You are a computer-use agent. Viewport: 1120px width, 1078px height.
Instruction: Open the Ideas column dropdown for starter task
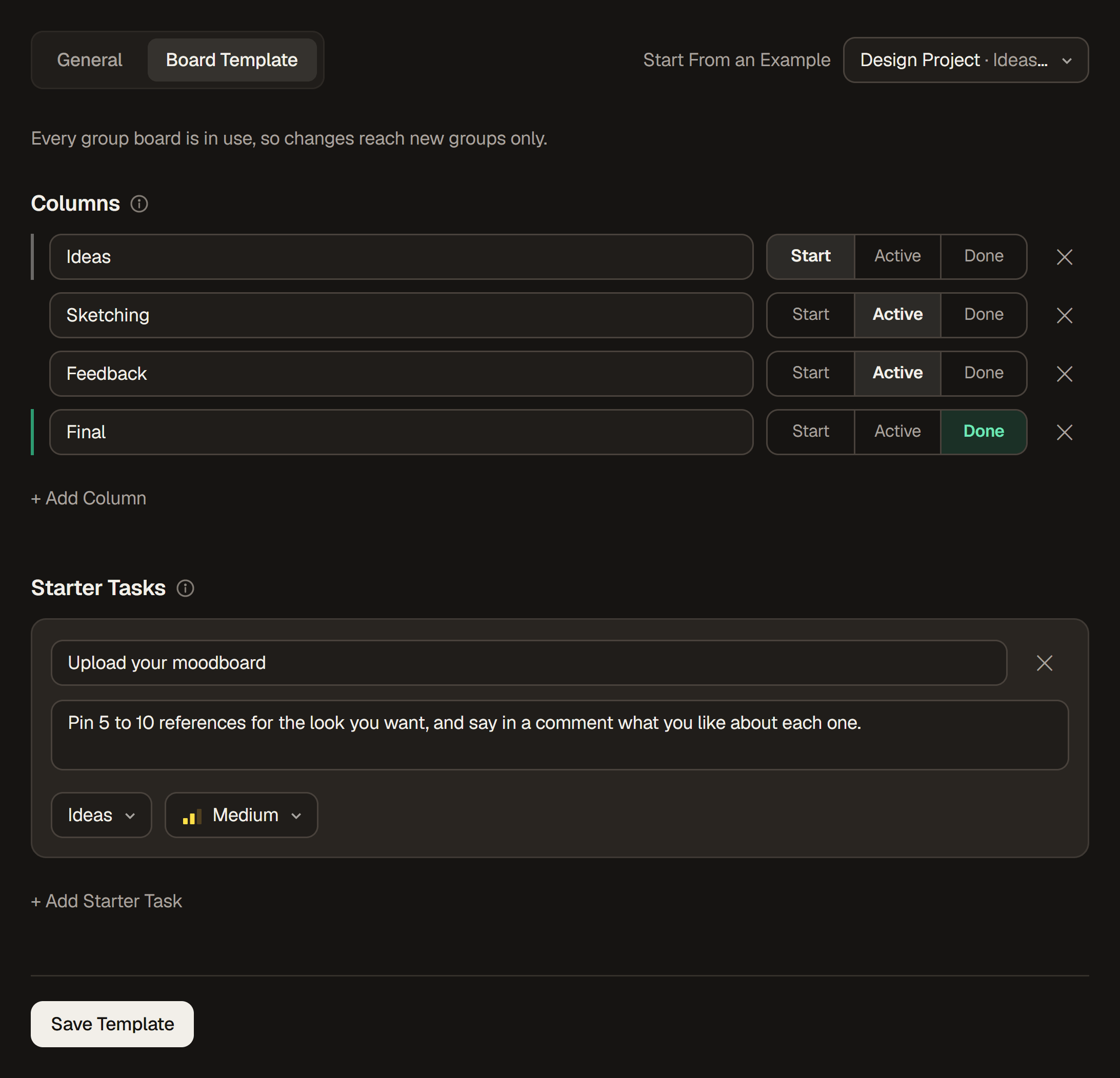[x=101, y=815]
